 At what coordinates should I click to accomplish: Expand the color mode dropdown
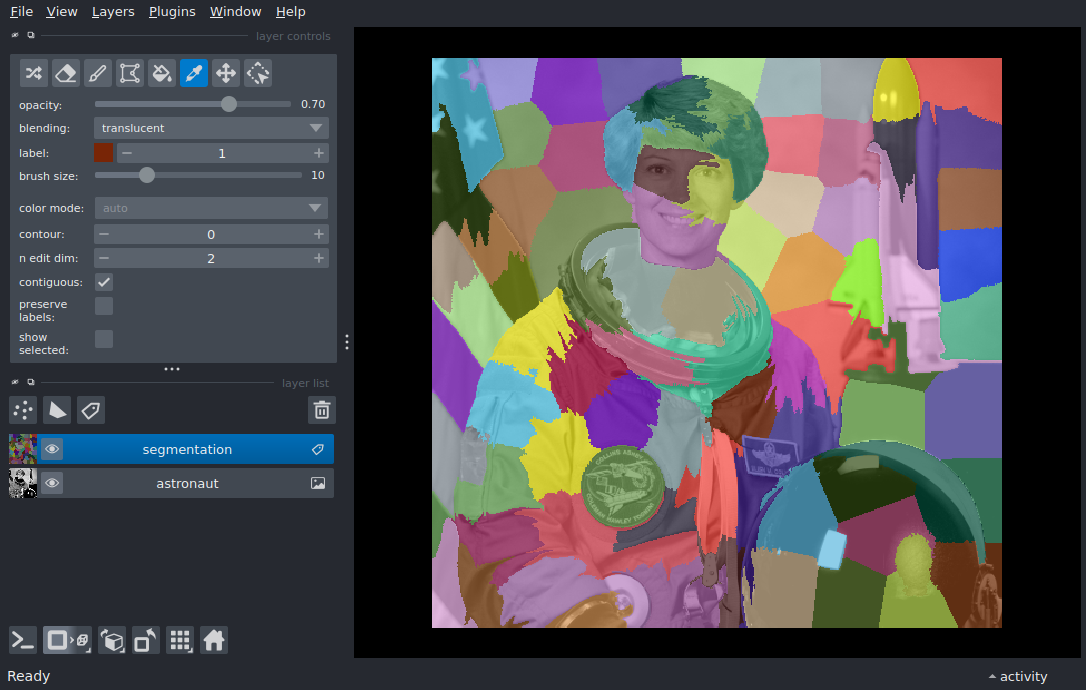(x=211, y=208)
